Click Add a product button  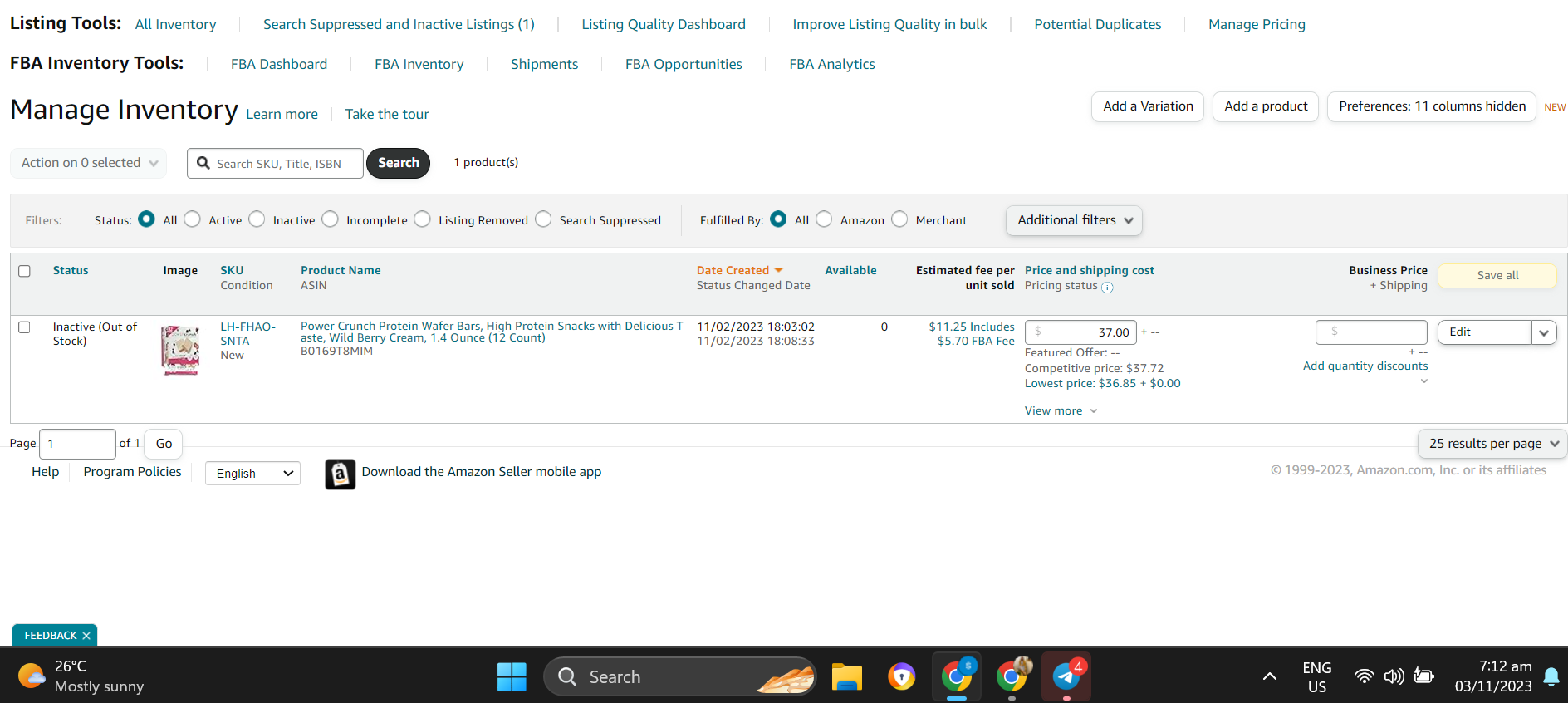coord(1266,106)
